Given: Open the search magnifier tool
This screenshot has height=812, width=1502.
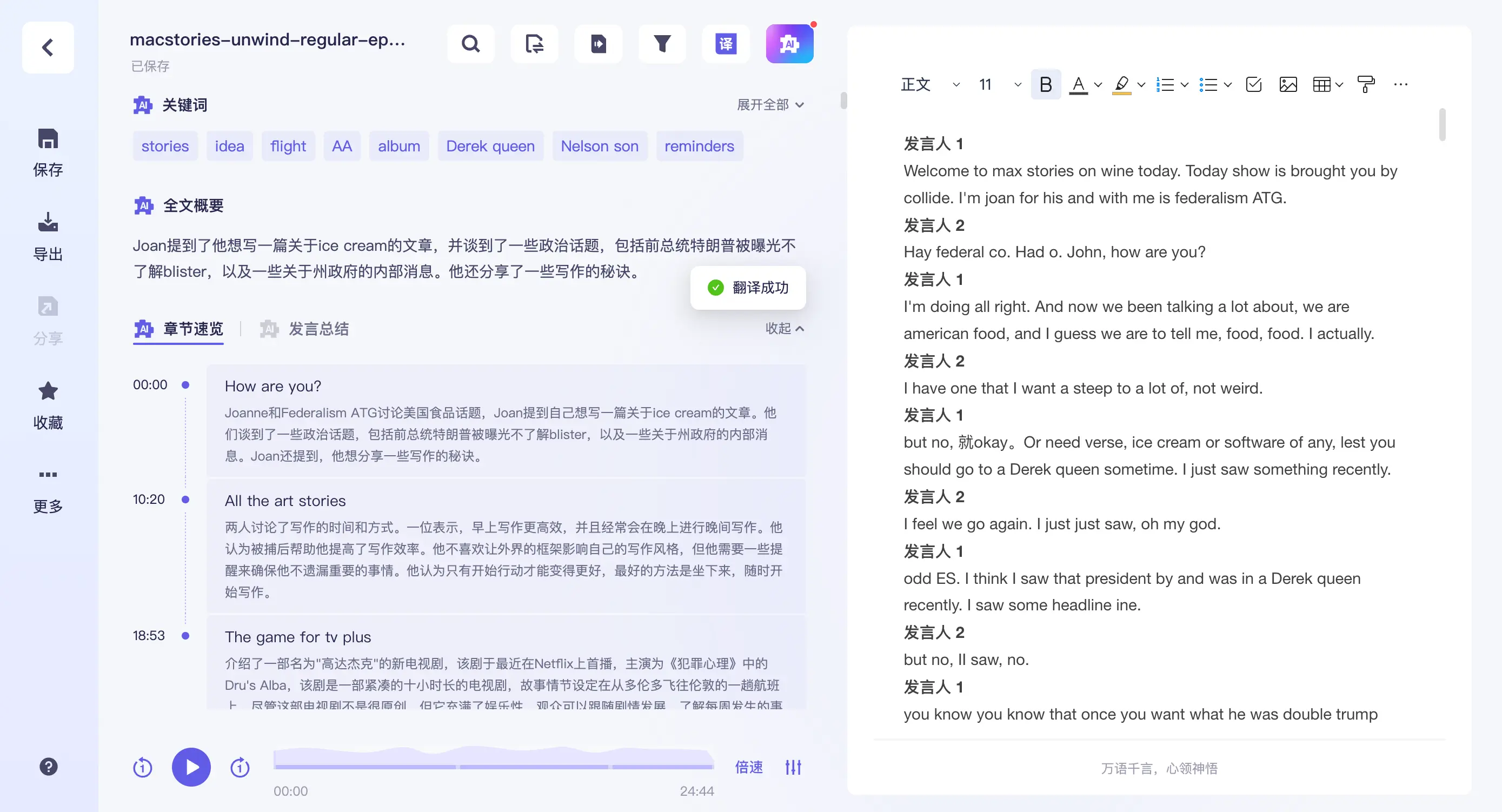Looking at the screenshot, I should pos(470,44).
